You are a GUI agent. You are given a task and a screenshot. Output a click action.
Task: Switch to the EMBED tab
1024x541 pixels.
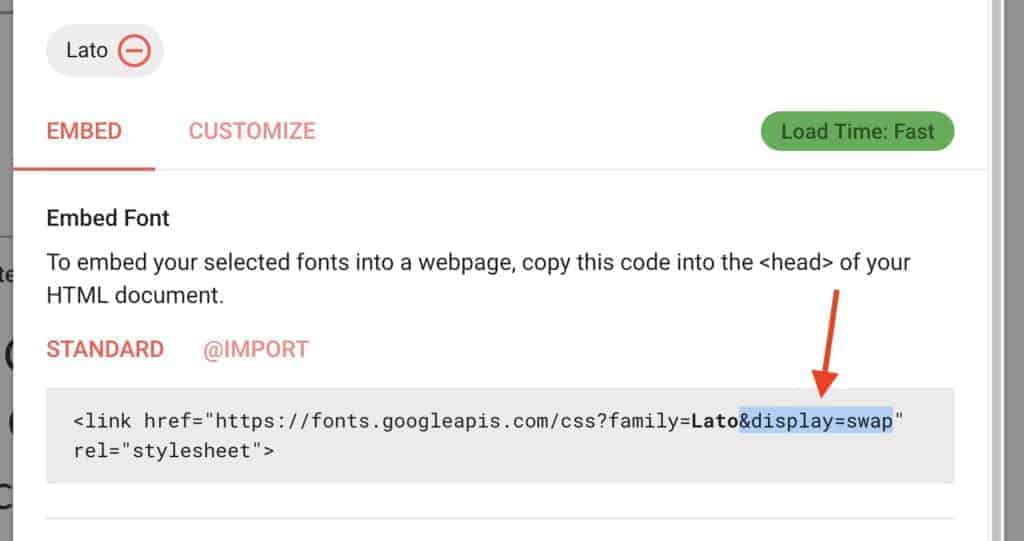[84, 131]
